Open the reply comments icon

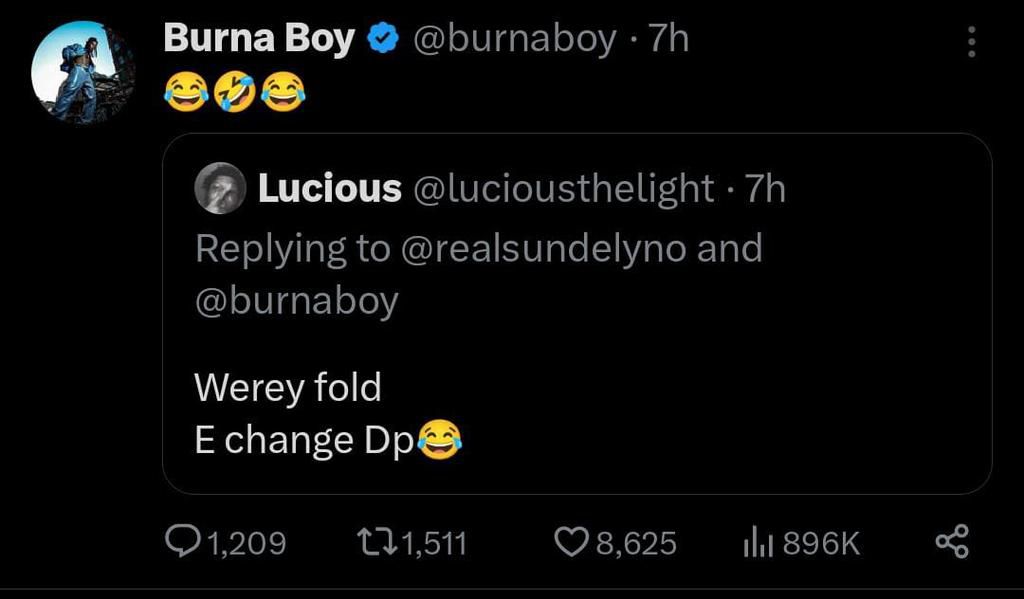186,542
